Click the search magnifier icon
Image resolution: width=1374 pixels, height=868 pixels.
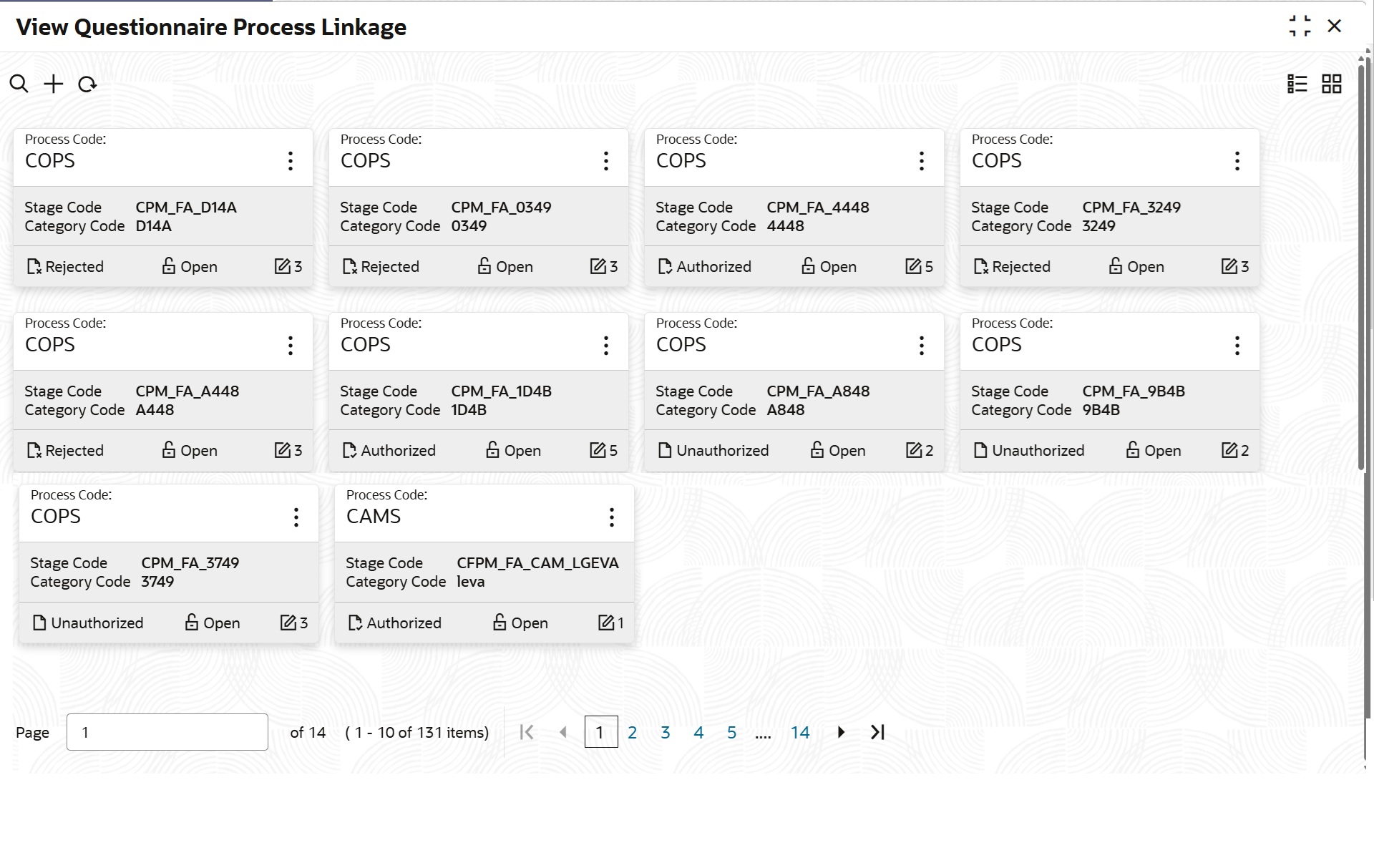pyautogui.click(x=19, y=84)
